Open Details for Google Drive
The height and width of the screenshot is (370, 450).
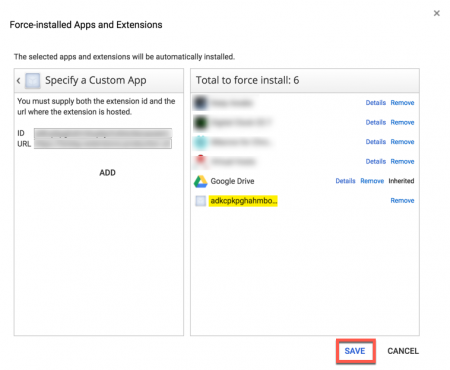[x=345, y=181]
